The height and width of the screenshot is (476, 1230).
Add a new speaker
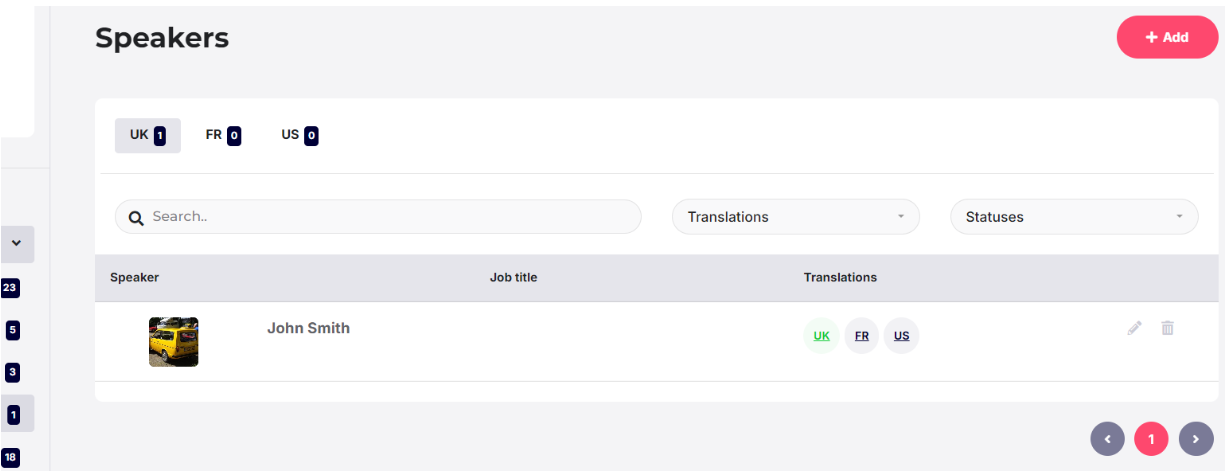1167,37
